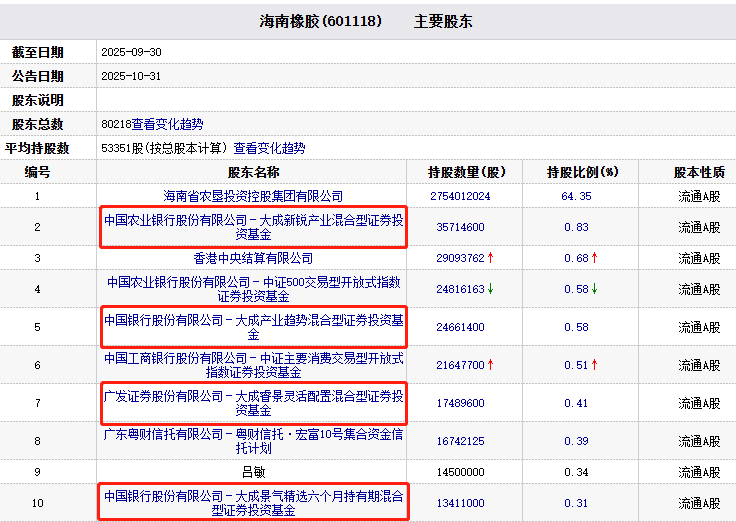Click red up arrow beside 0.68 percentage
736x522 pixels.
click(596, 258)
